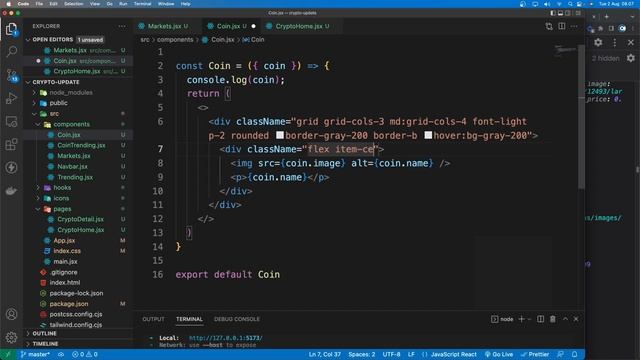Switch to the CryptoHome.jsx editor tab
Viewport: 640px width, 360px height.
coord(302,26)
